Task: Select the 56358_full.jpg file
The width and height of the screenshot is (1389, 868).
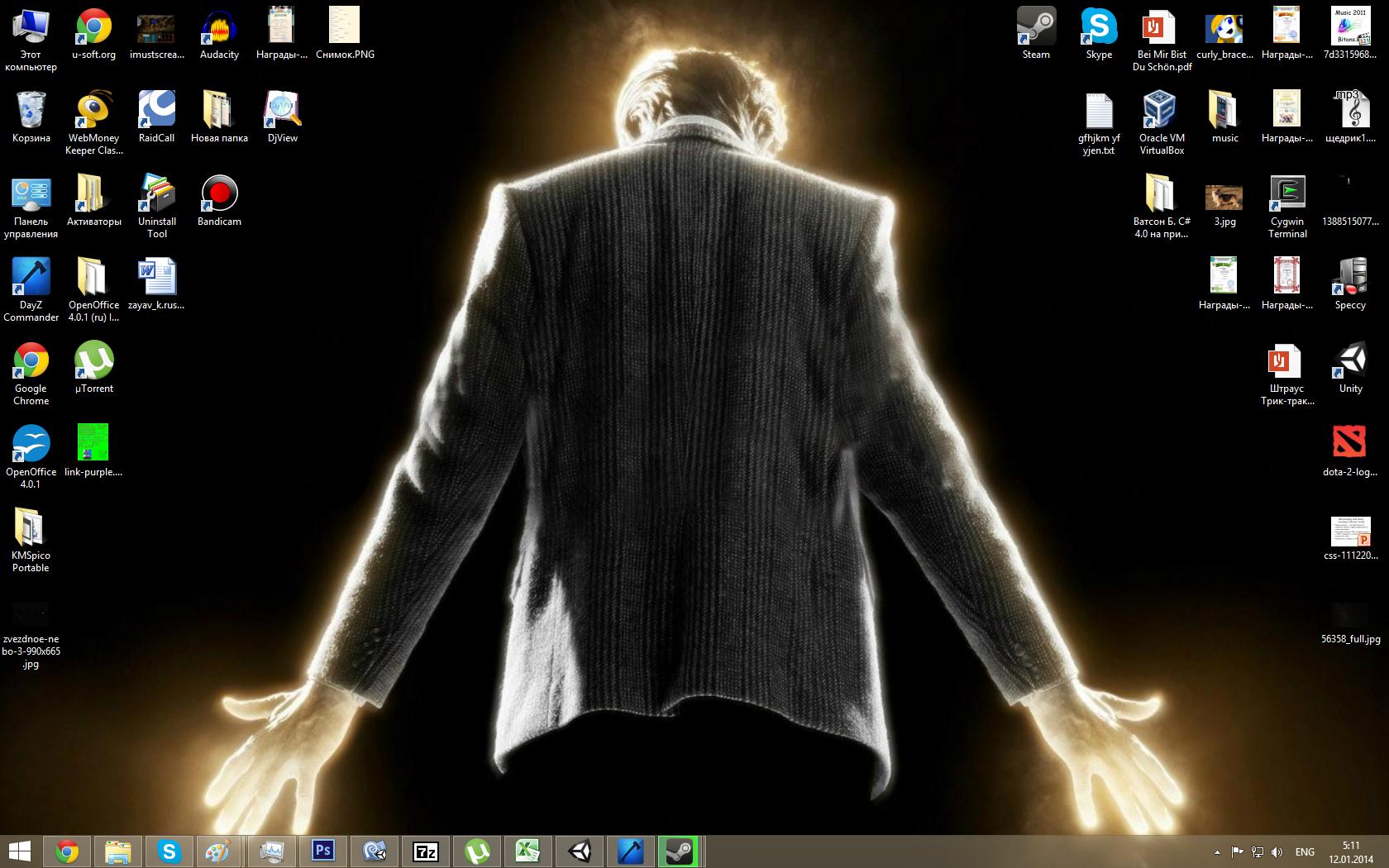Action: (x=1350, y=622)
